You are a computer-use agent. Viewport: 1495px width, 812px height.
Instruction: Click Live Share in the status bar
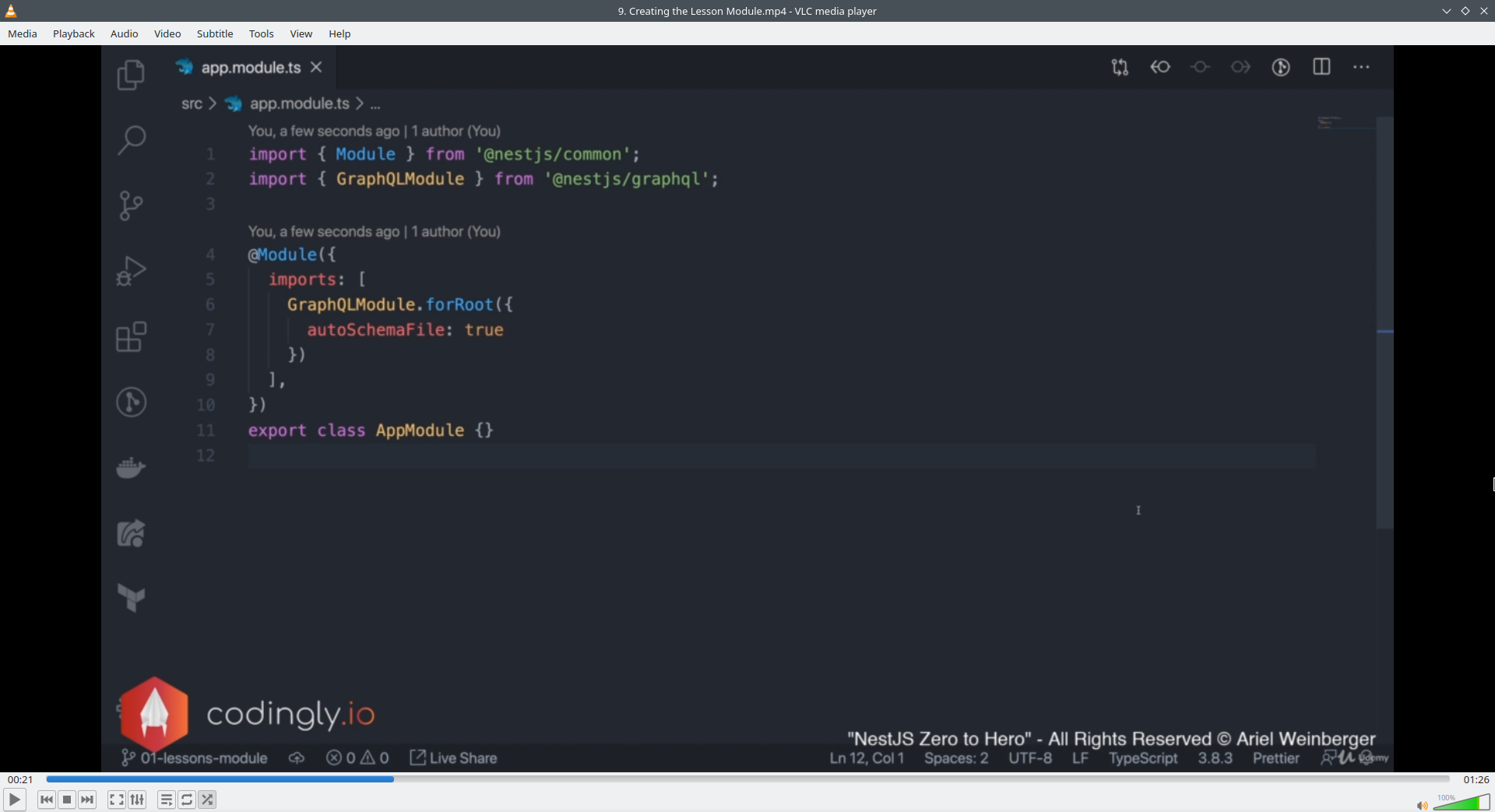[x=453, y=758]
